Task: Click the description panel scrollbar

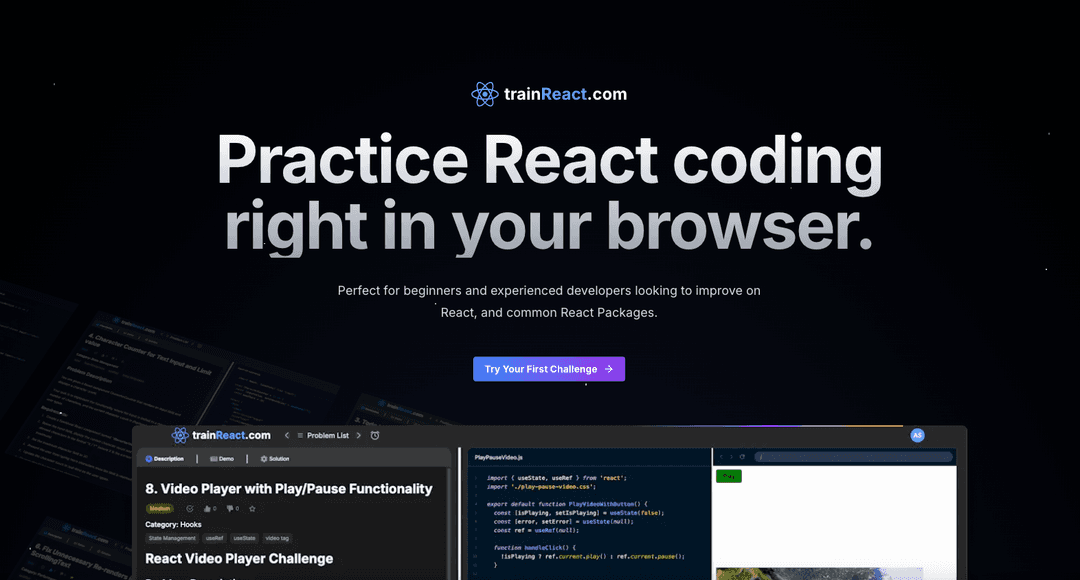Action: click(x=449, y=524)
